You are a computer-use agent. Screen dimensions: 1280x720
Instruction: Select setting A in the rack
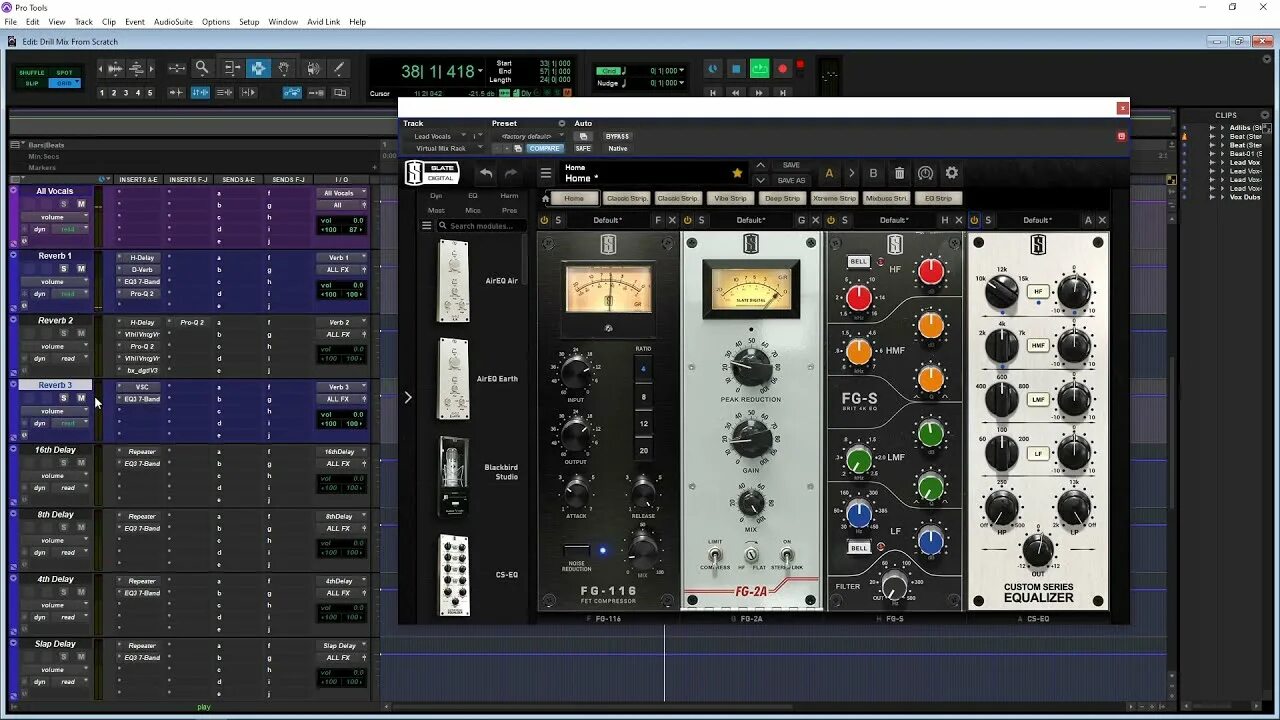[828, 173]
